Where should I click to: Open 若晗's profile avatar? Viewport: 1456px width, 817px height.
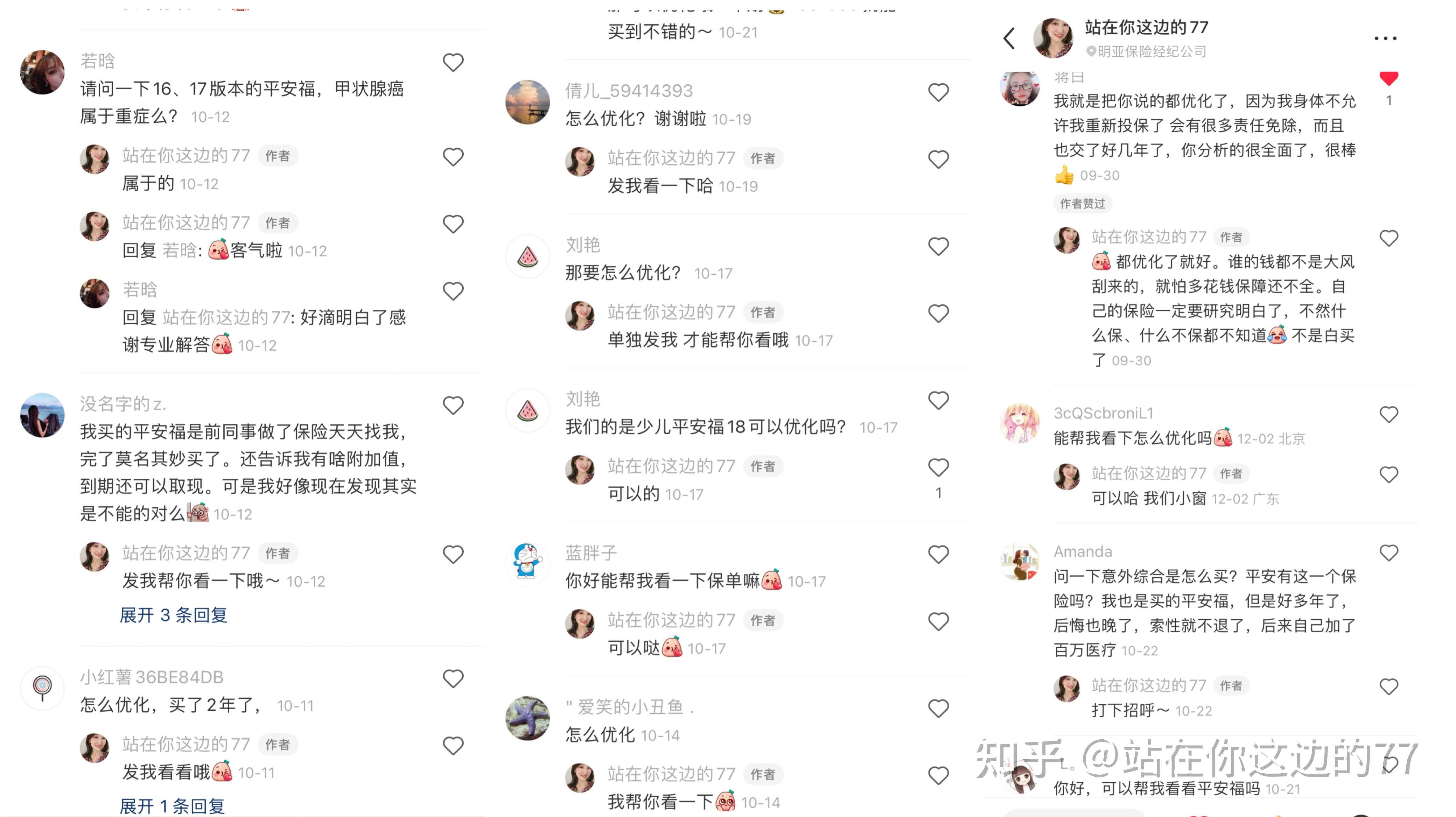click(x=42, y=72)
